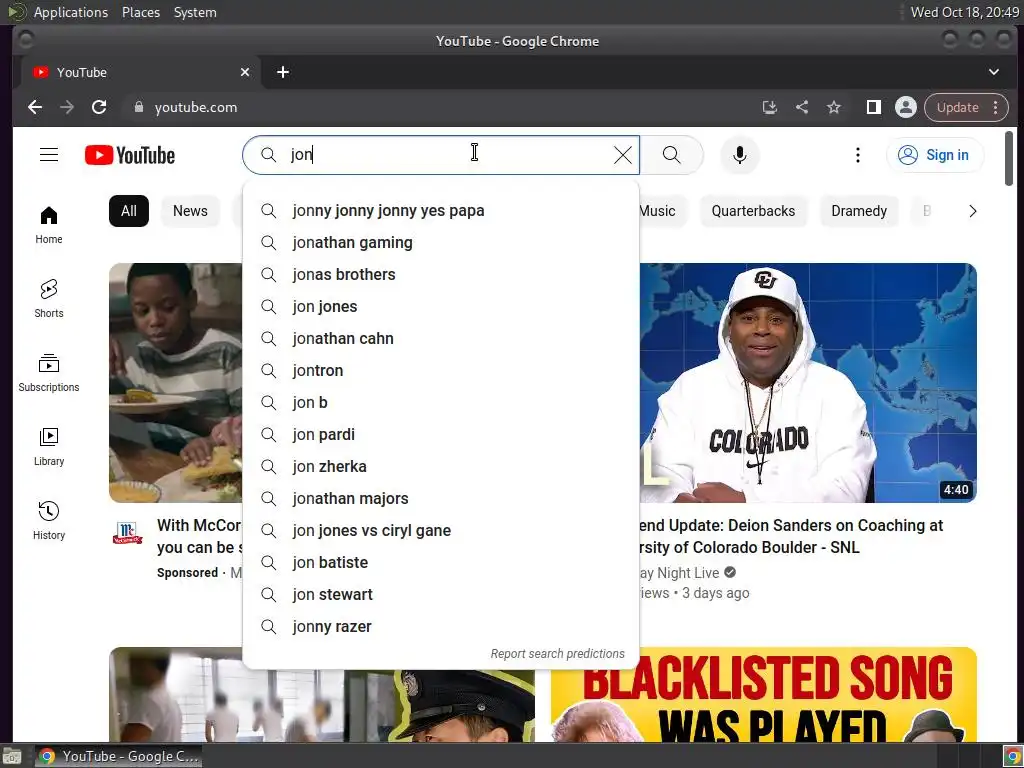Choose suggestion jon jones vs ciryl gane
Image resolution: width=1024 pixels, height=768 pixels.
point(441,531)
